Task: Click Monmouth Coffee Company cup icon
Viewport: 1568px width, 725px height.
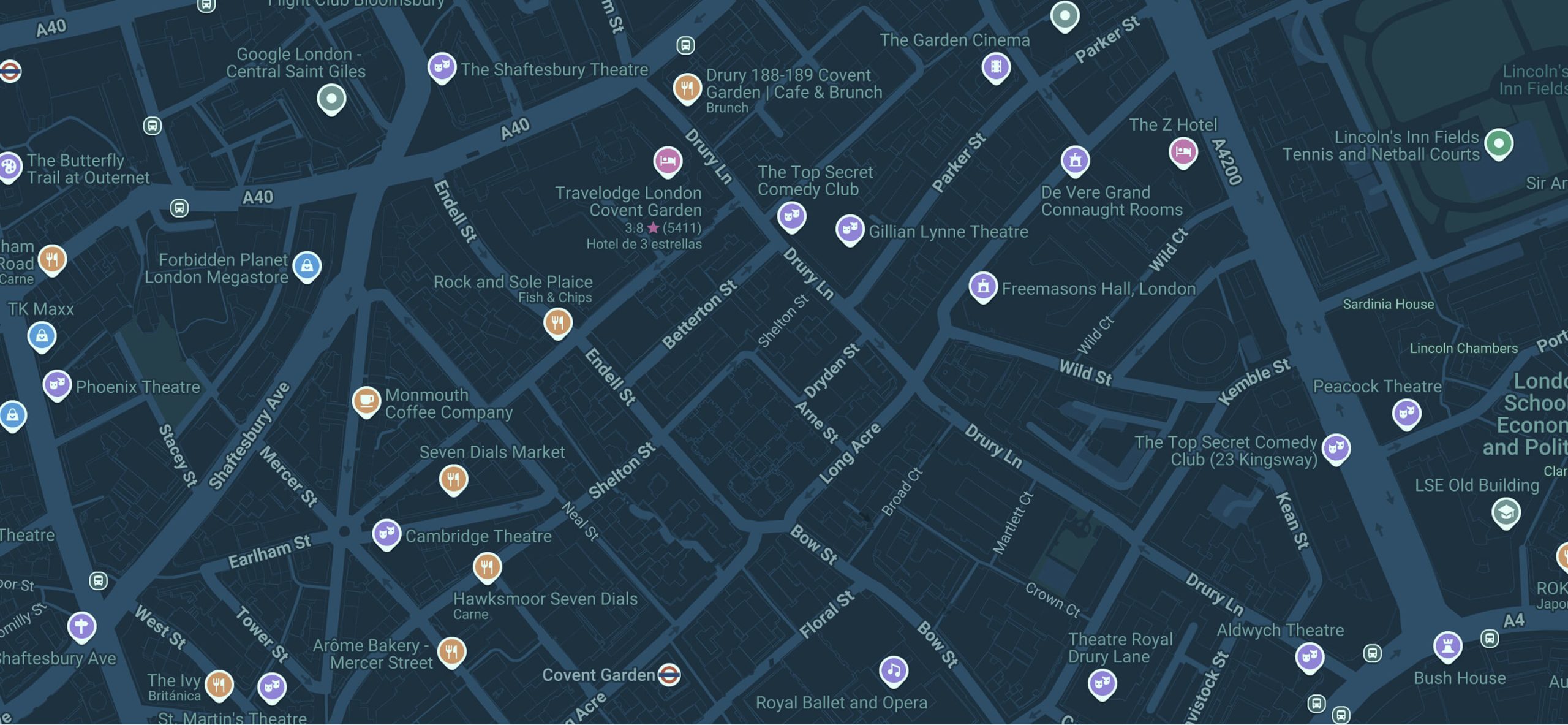Action: tap(366, 401)
